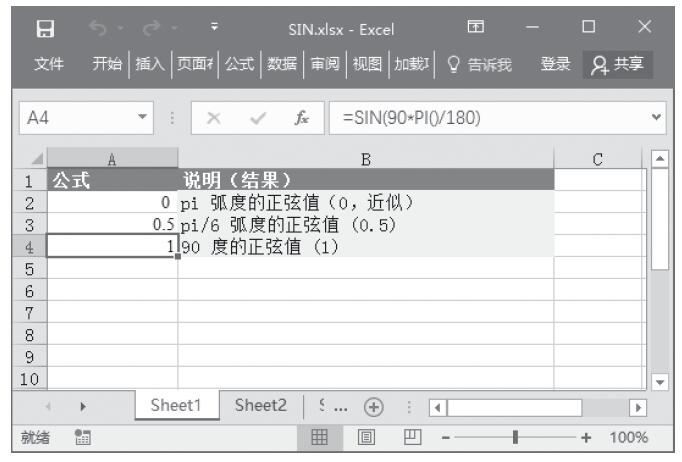Switch to Normal view layout
The height and width of the screenshot is (462, 682).
320,437
